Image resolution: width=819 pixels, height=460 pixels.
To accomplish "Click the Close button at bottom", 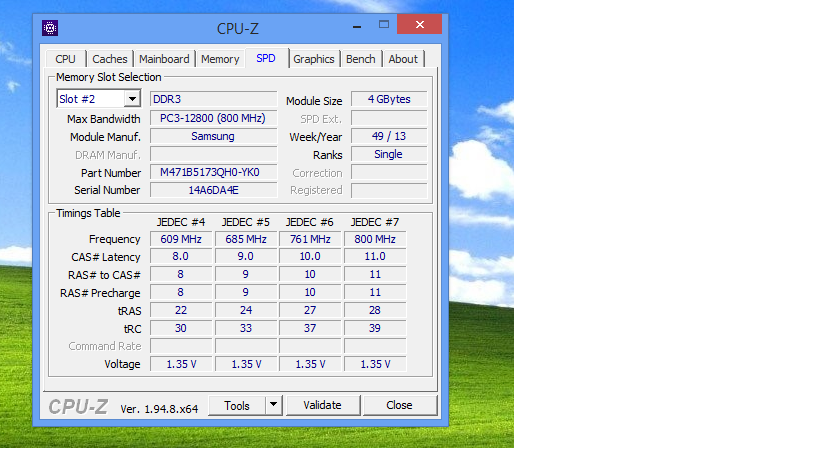I will click(x=399, y=405).
